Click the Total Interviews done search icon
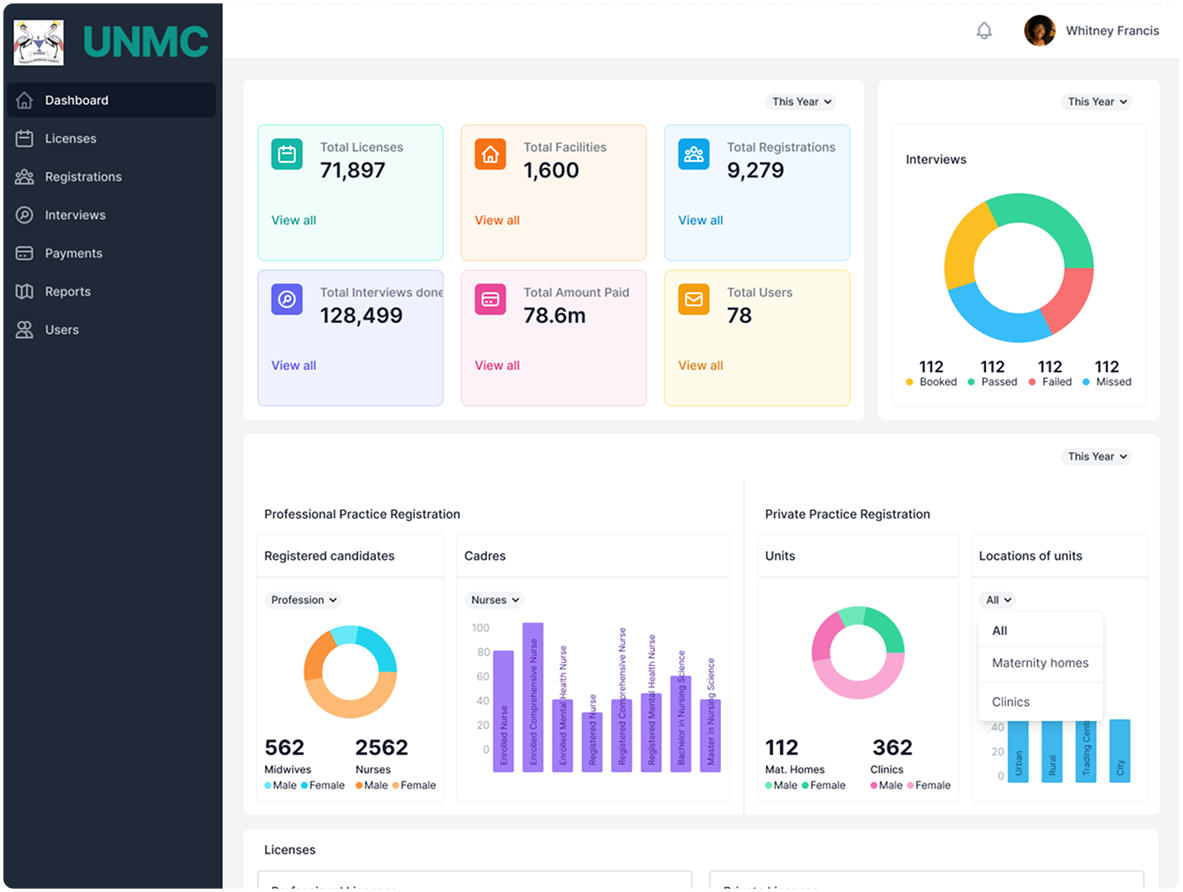Screen dimensions: 1183x892 point(287,299)
